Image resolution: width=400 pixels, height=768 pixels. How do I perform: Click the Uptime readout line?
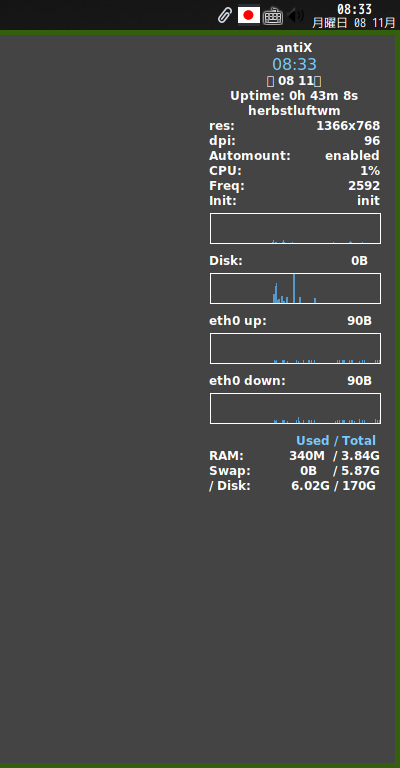pyautogui.click(x=294, y=96)
